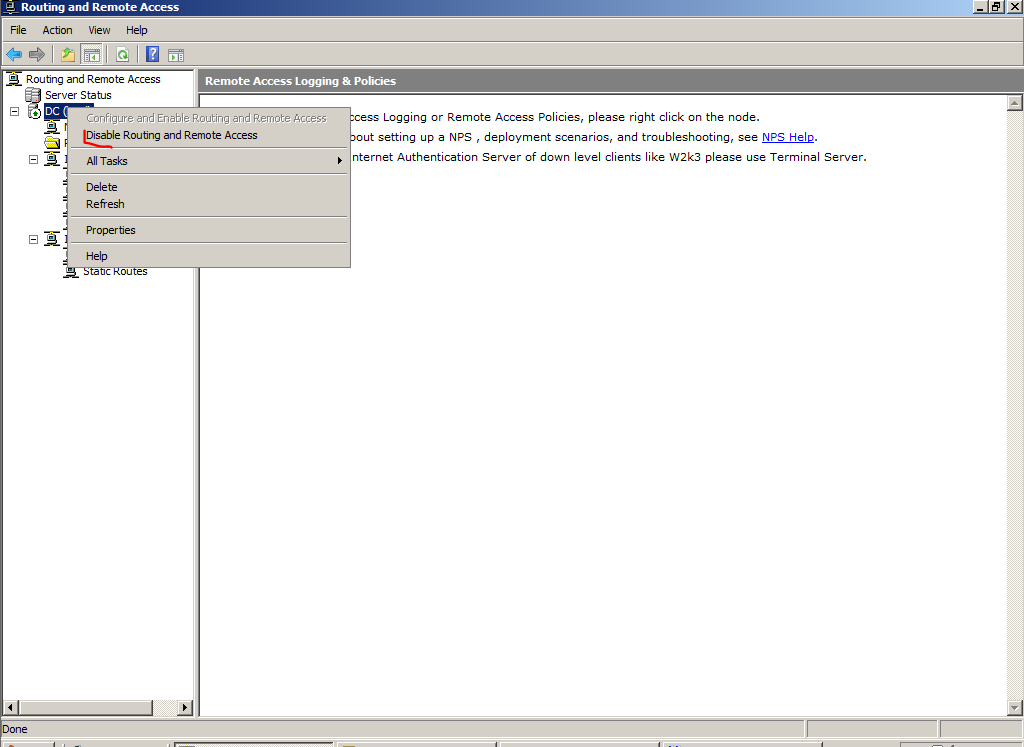Open the Action menu
This screenshot has width=1024, height=747.
point(57,30)
